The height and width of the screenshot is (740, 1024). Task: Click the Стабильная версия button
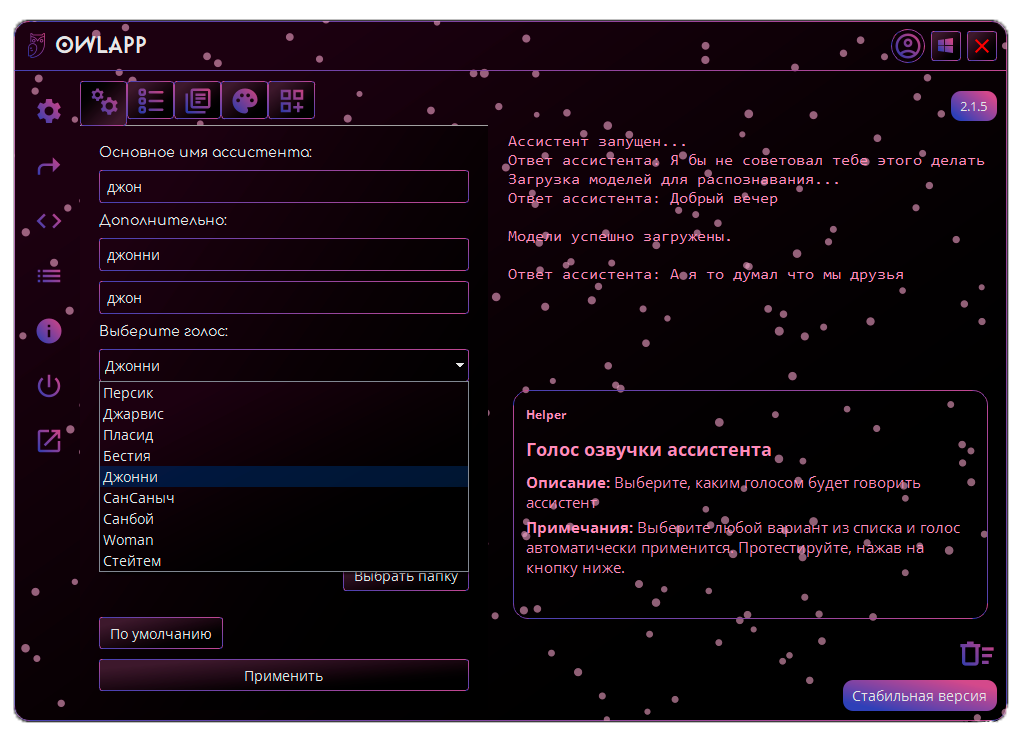pyautogui.click(x=919, y=695)
